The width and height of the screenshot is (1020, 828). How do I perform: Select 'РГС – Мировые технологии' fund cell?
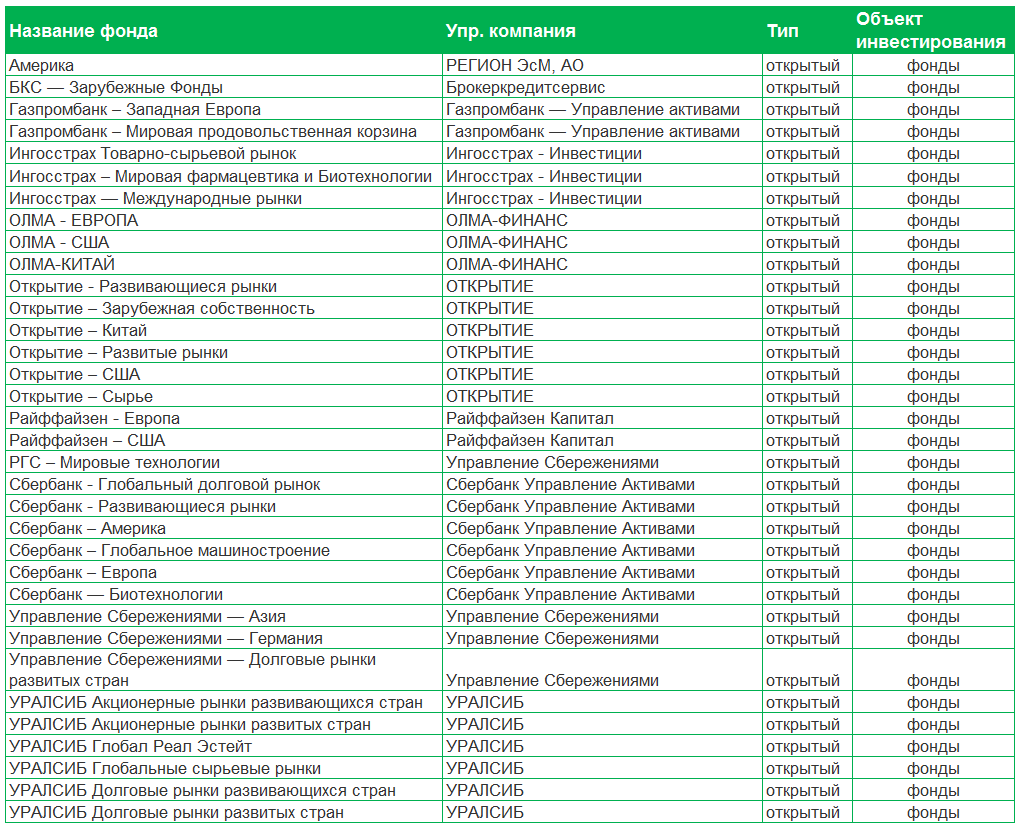coord(114,462)
